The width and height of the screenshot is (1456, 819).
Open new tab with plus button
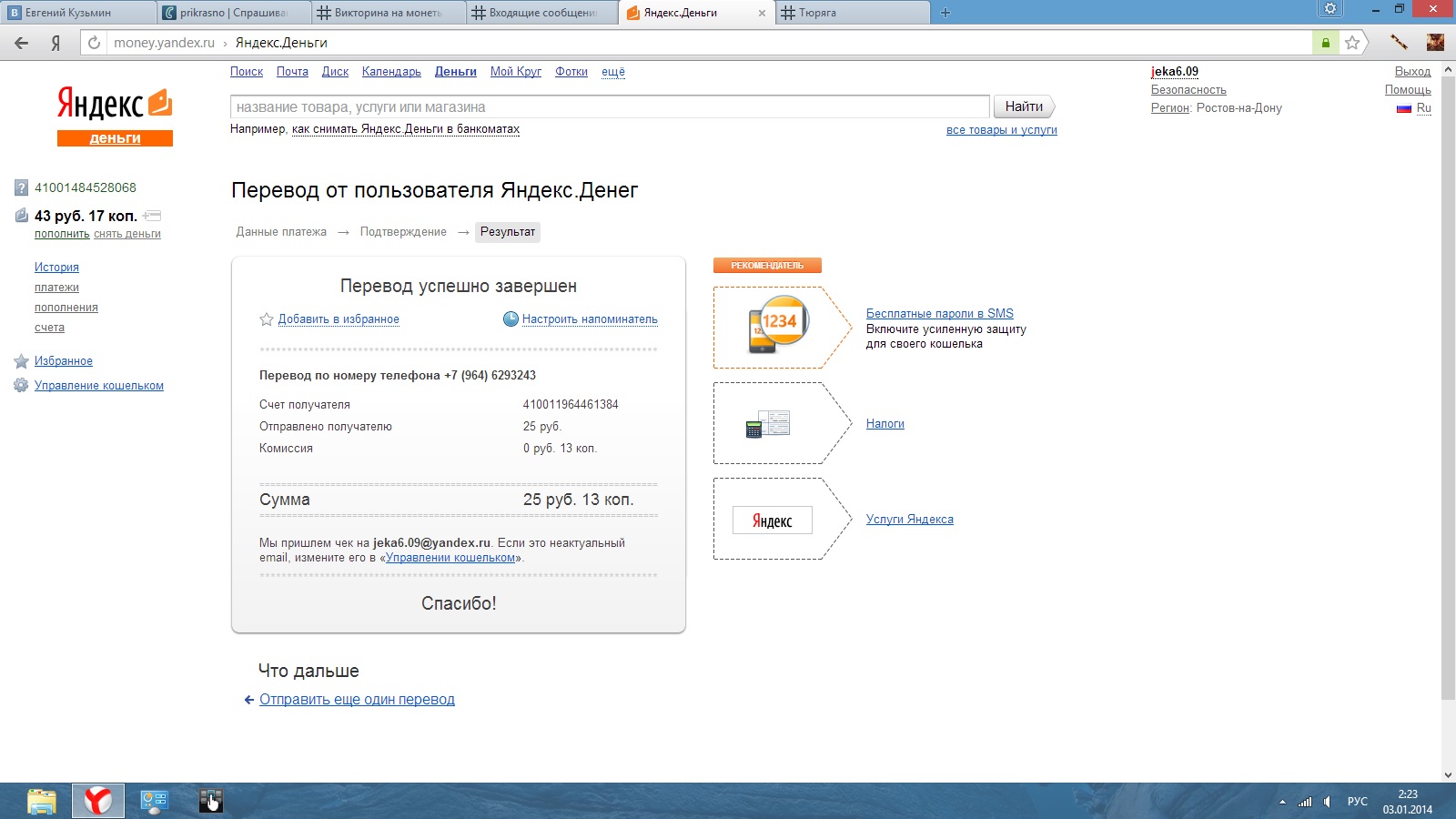click(945, 13)
